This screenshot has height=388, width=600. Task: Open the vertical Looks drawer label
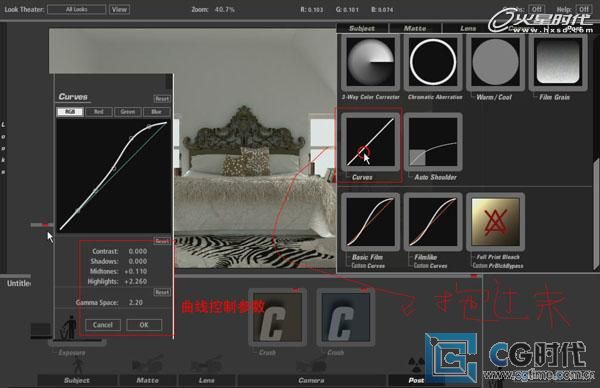coord(3,148)
